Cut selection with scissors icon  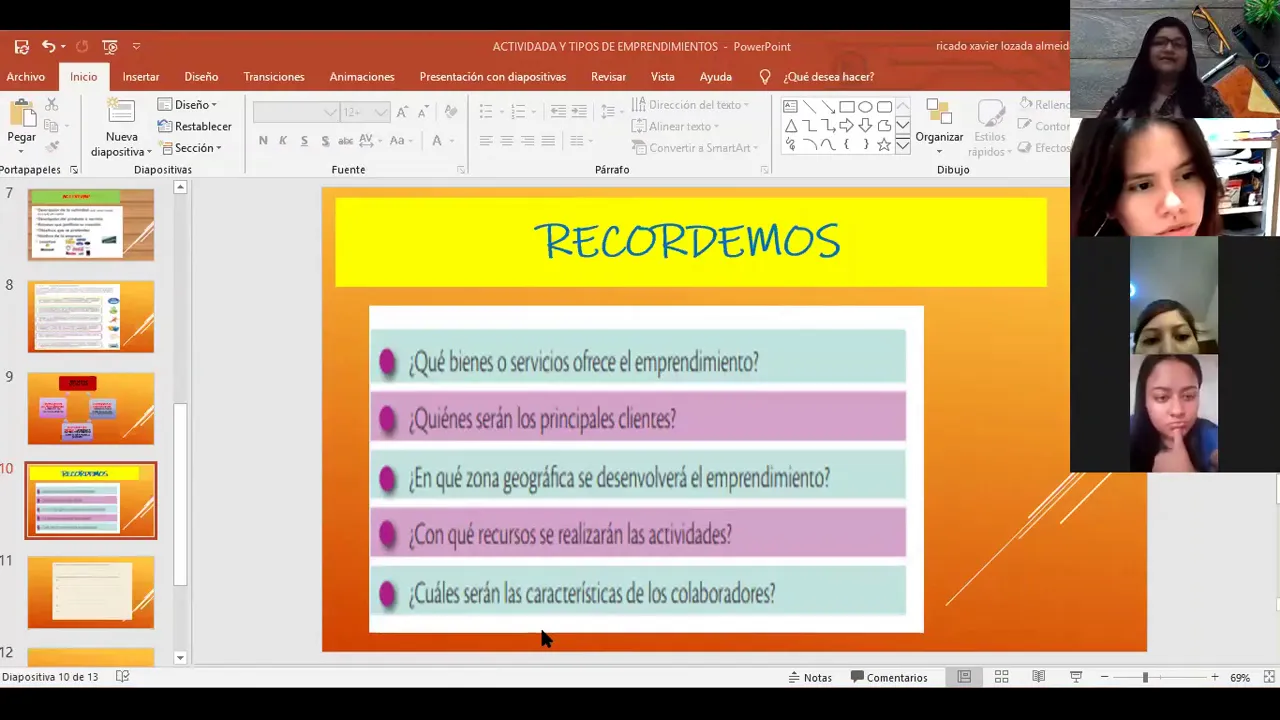pos(51,104)
